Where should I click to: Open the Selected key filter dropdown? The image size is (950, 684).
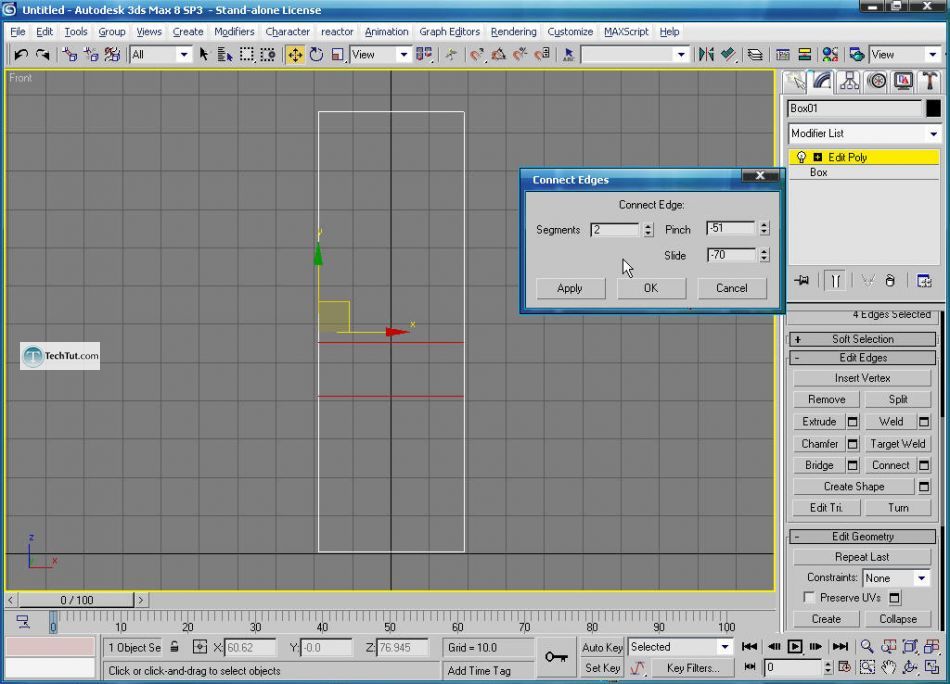coord(680,647)
